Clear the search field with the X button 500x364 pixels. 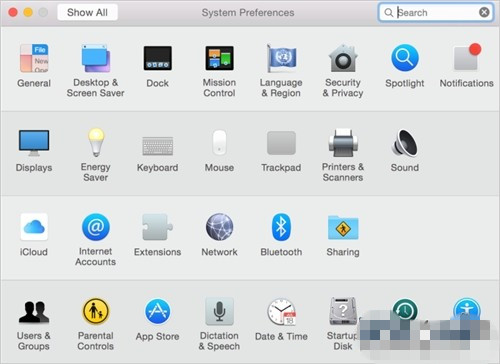pyautogui.click(x=484, y=13)
